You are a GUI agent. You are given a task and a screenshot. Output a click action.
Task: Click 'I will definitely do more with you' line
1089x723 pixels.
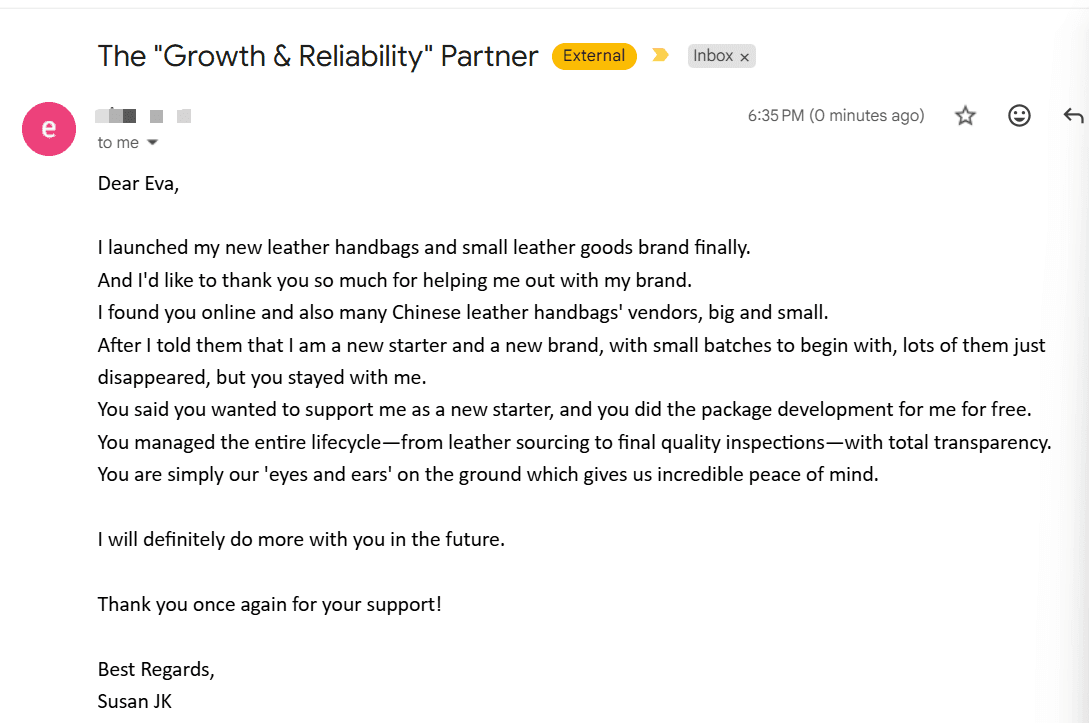tap(301, 540)
